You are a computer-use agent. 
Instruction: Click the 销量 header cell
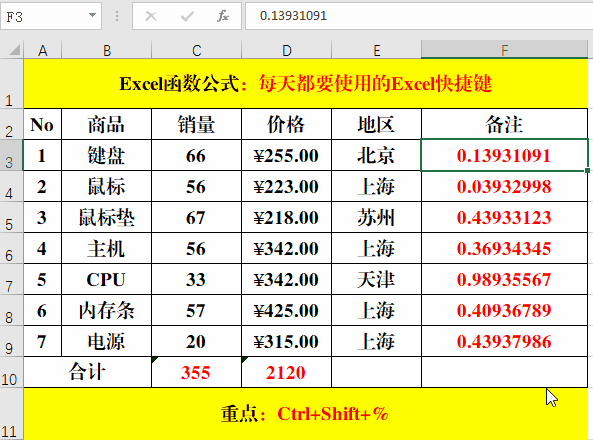pos(196,124)
